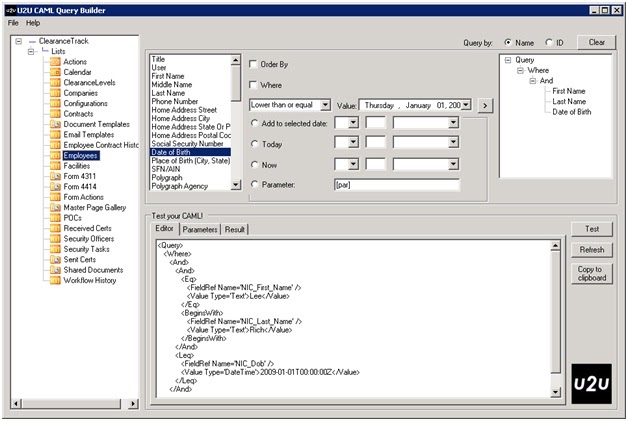628x421 pixels.
Task: Collapse the Query node in query tree
Action: tap(508, 60)
